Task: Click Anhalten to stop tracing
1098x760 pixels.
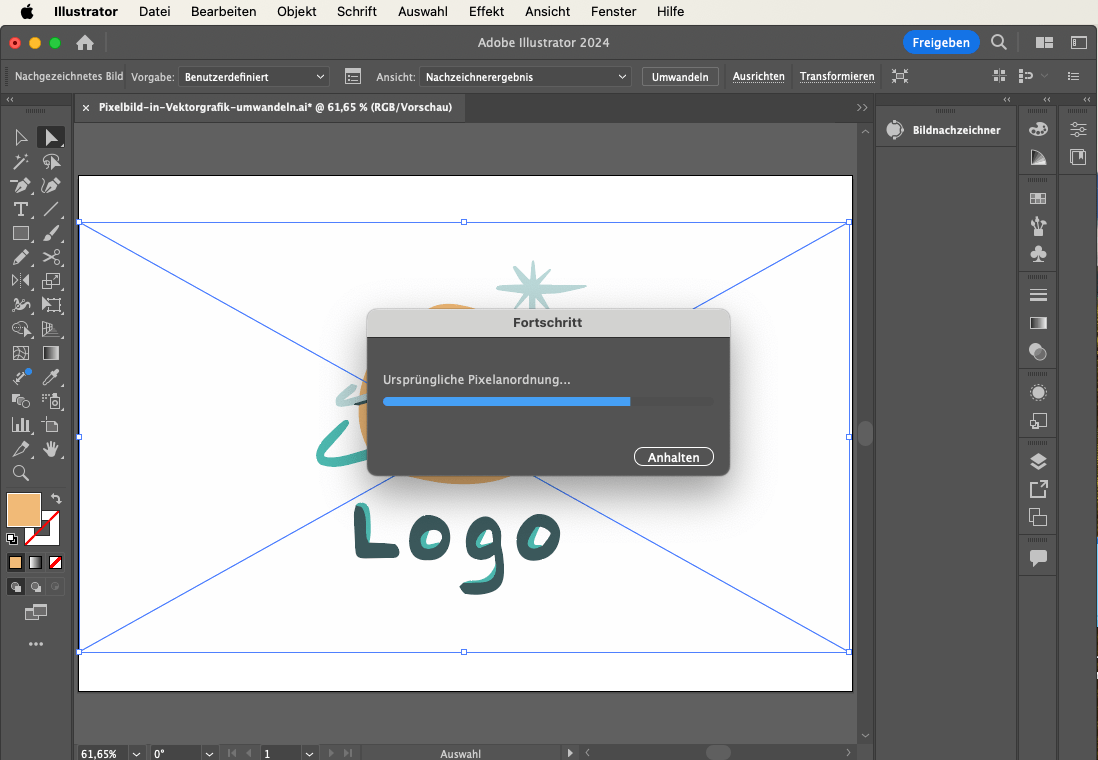Action: point(673,457)
